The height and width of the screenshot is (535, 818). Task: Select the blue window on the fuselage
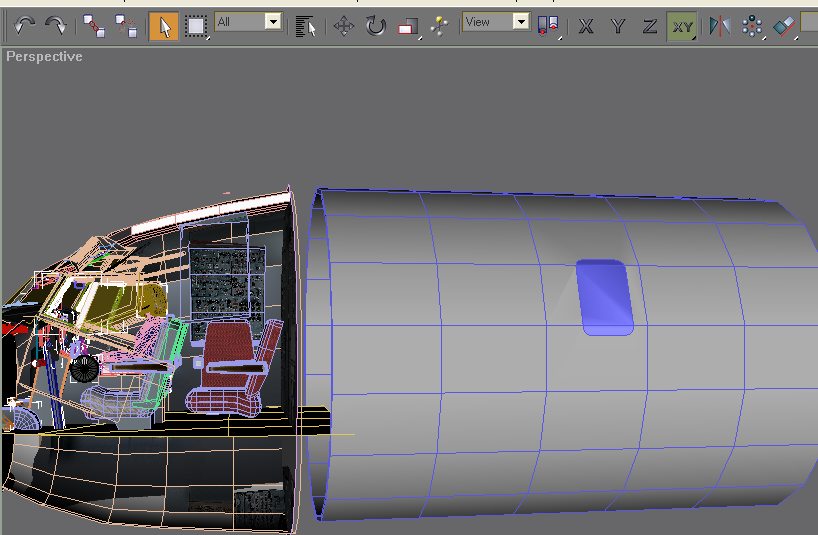(607, 297)
